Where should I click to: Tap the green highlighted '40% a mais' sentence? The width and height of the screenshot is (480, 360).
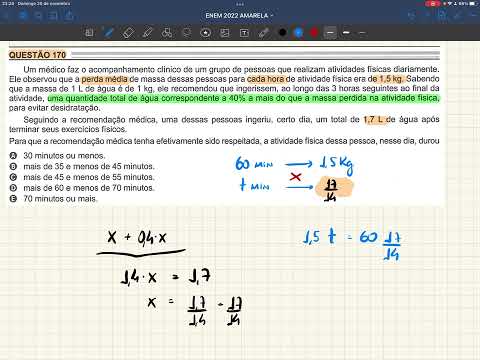pyautogui.click(x=244, y=98)
